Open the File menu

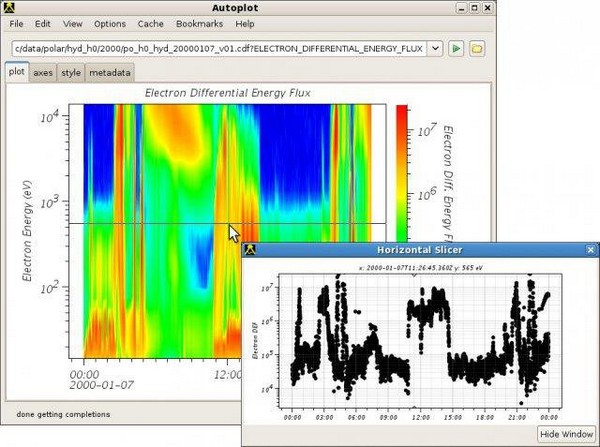coord(17,23)
